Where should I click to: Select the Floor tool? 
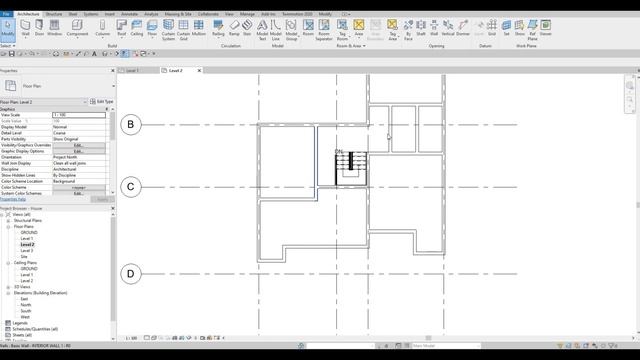point(152,29)
